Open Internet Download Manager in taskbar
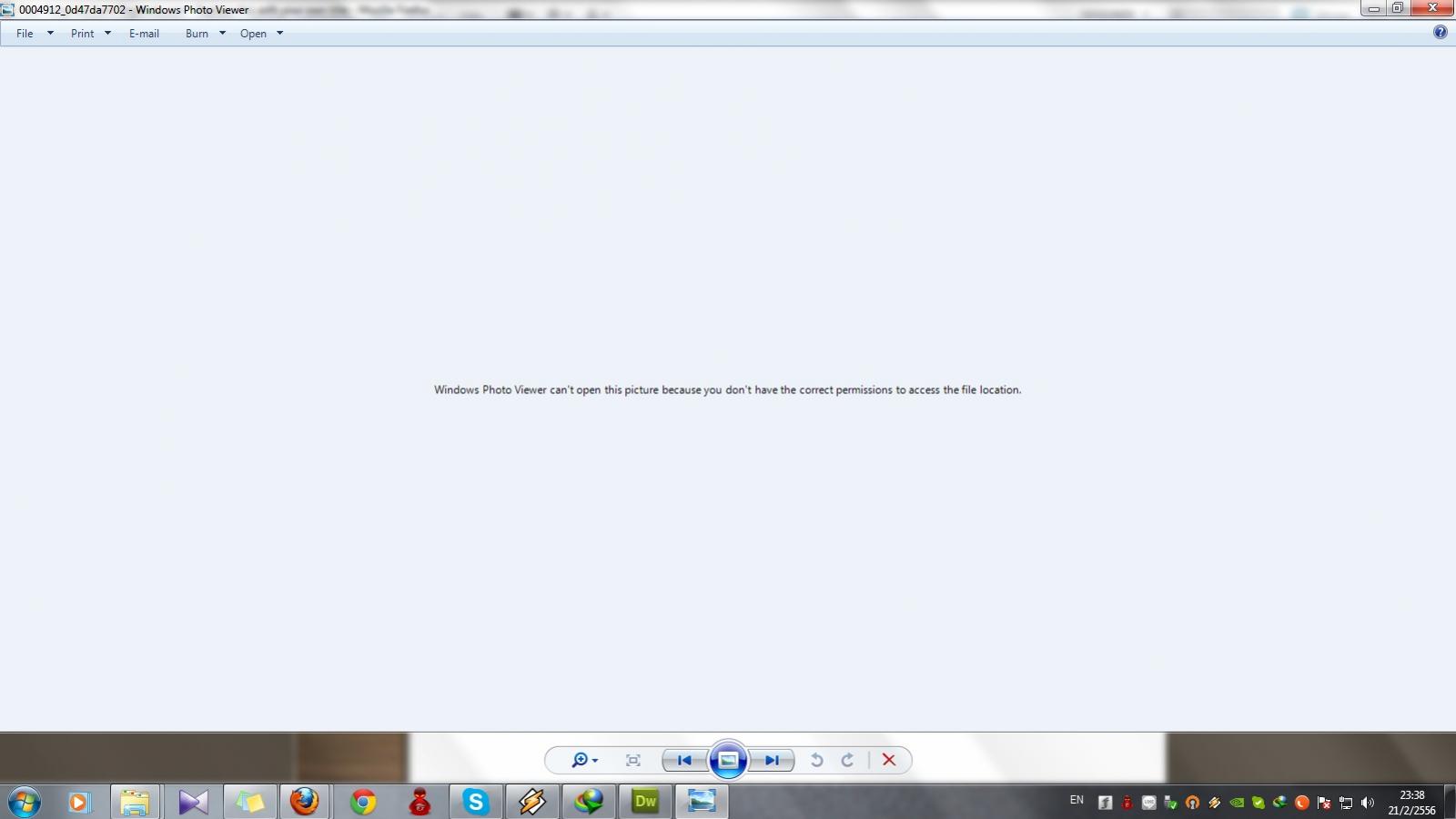This screenshot has width=1456, height=819. pyautogui.click(x=589, y=802)
